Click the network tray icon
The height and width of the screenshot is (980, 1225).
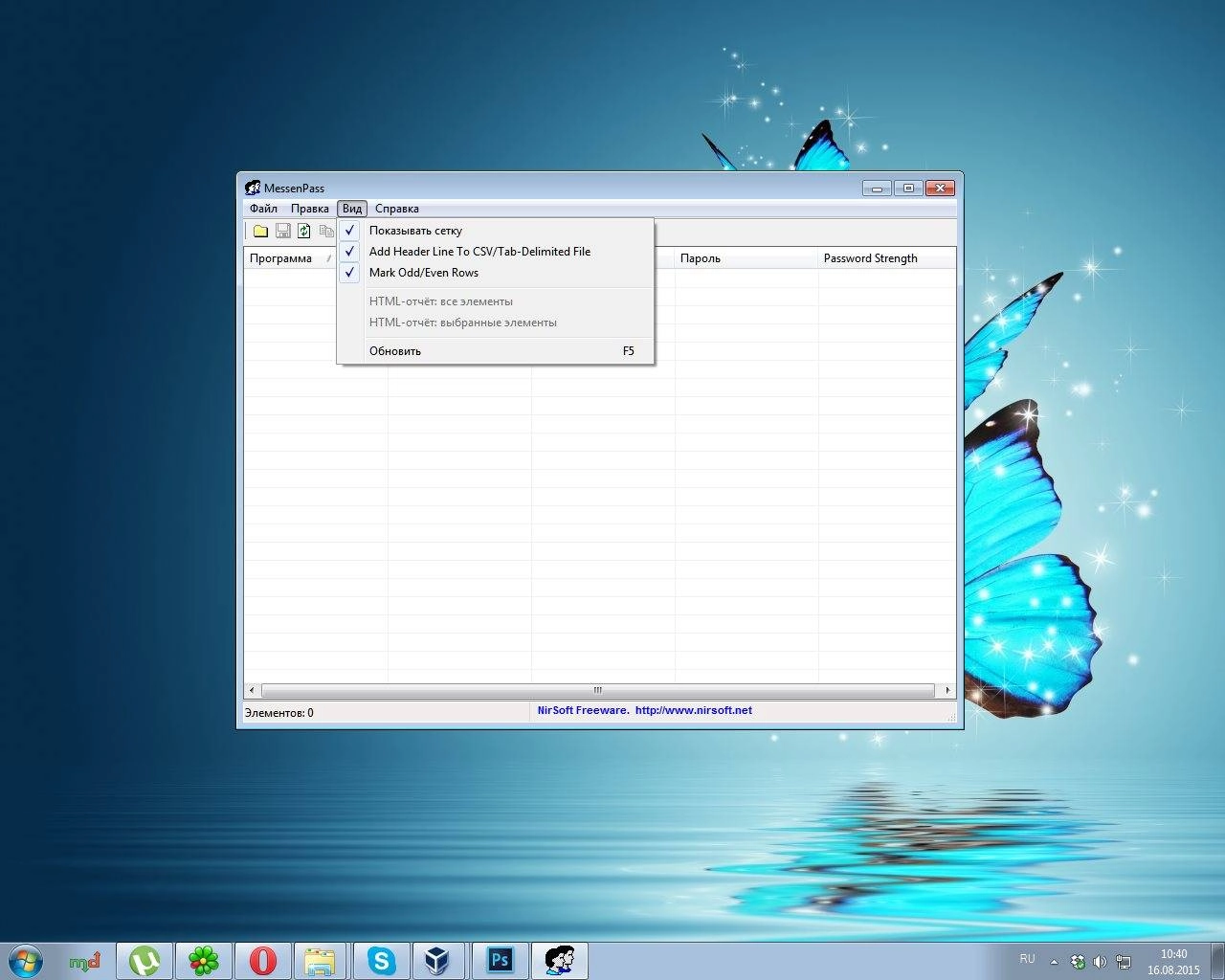1123,962
